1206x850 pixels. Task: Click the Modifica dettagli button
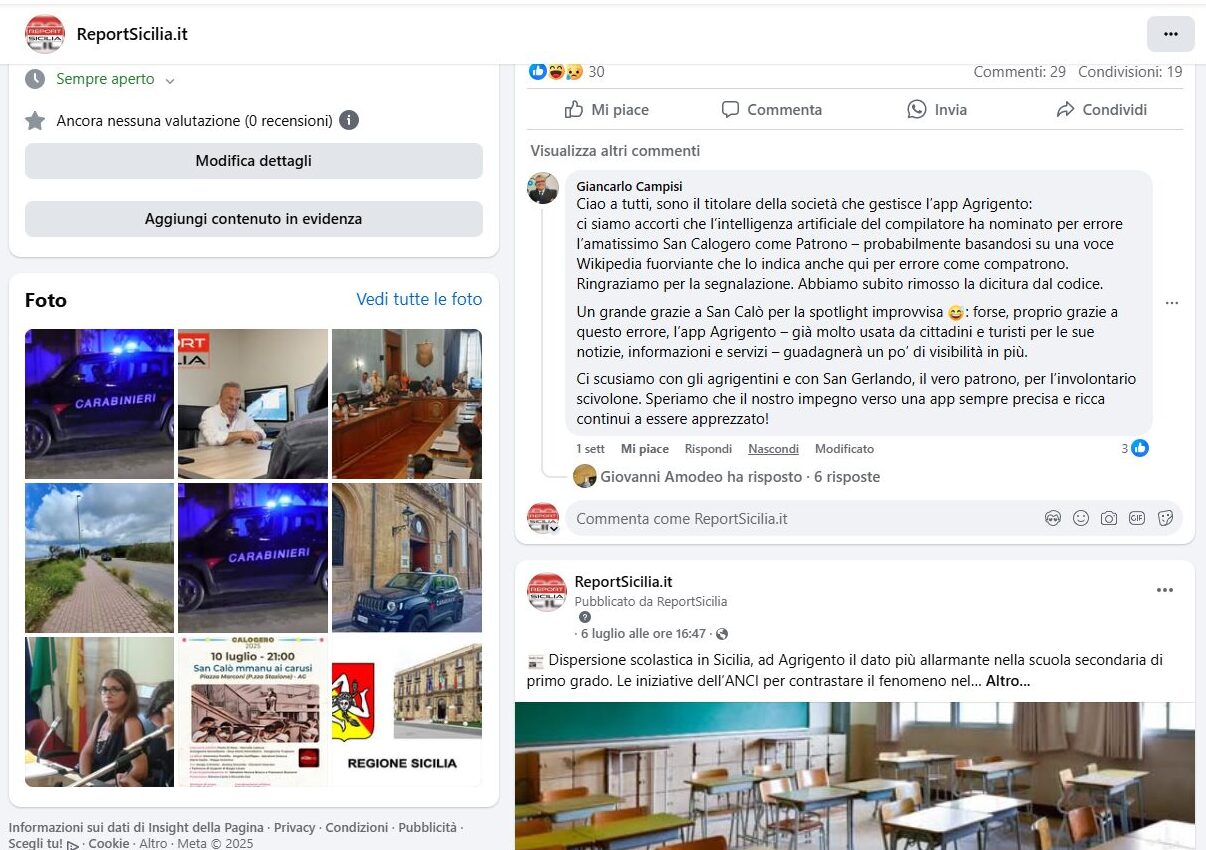pos(254,161)
